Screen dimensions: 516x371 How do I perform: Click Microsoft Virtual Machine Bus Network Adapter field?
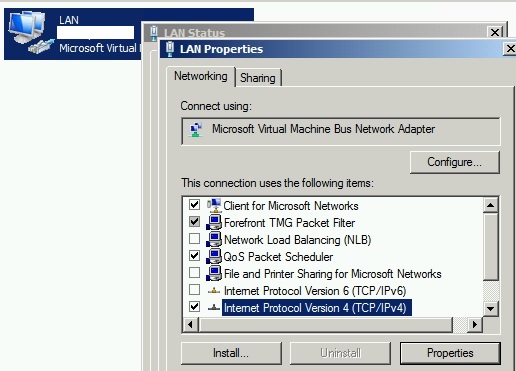point(341,131)
